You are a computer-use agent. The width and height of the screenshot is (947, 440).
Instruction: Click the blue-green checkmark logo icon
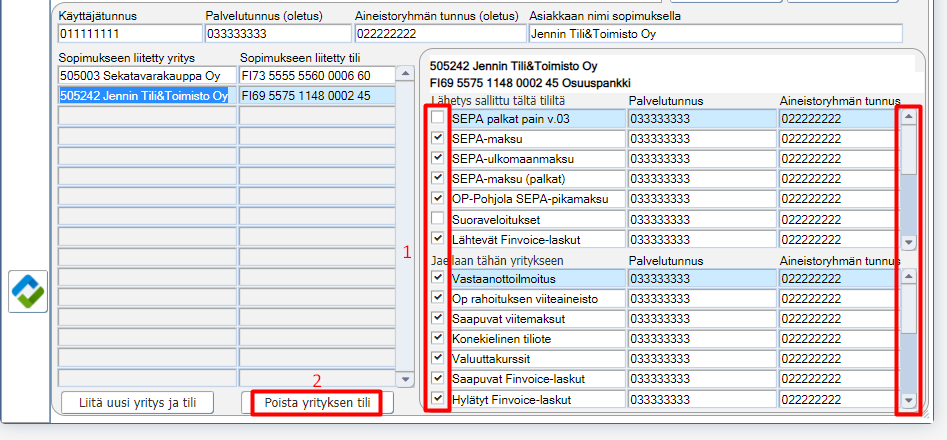click(28, 291)
